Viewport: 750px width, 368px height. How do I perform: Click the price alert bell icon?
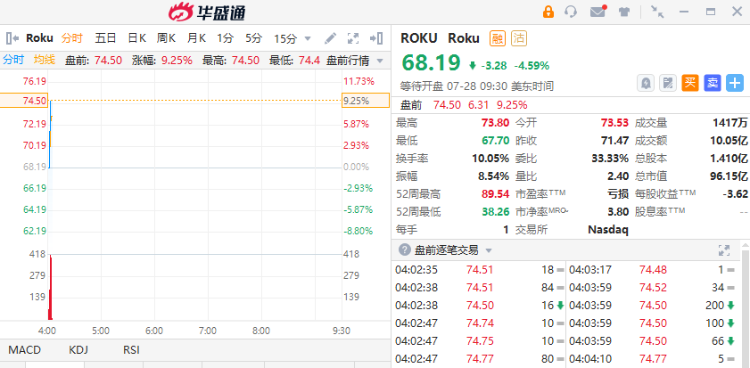[x=646, y=83]
